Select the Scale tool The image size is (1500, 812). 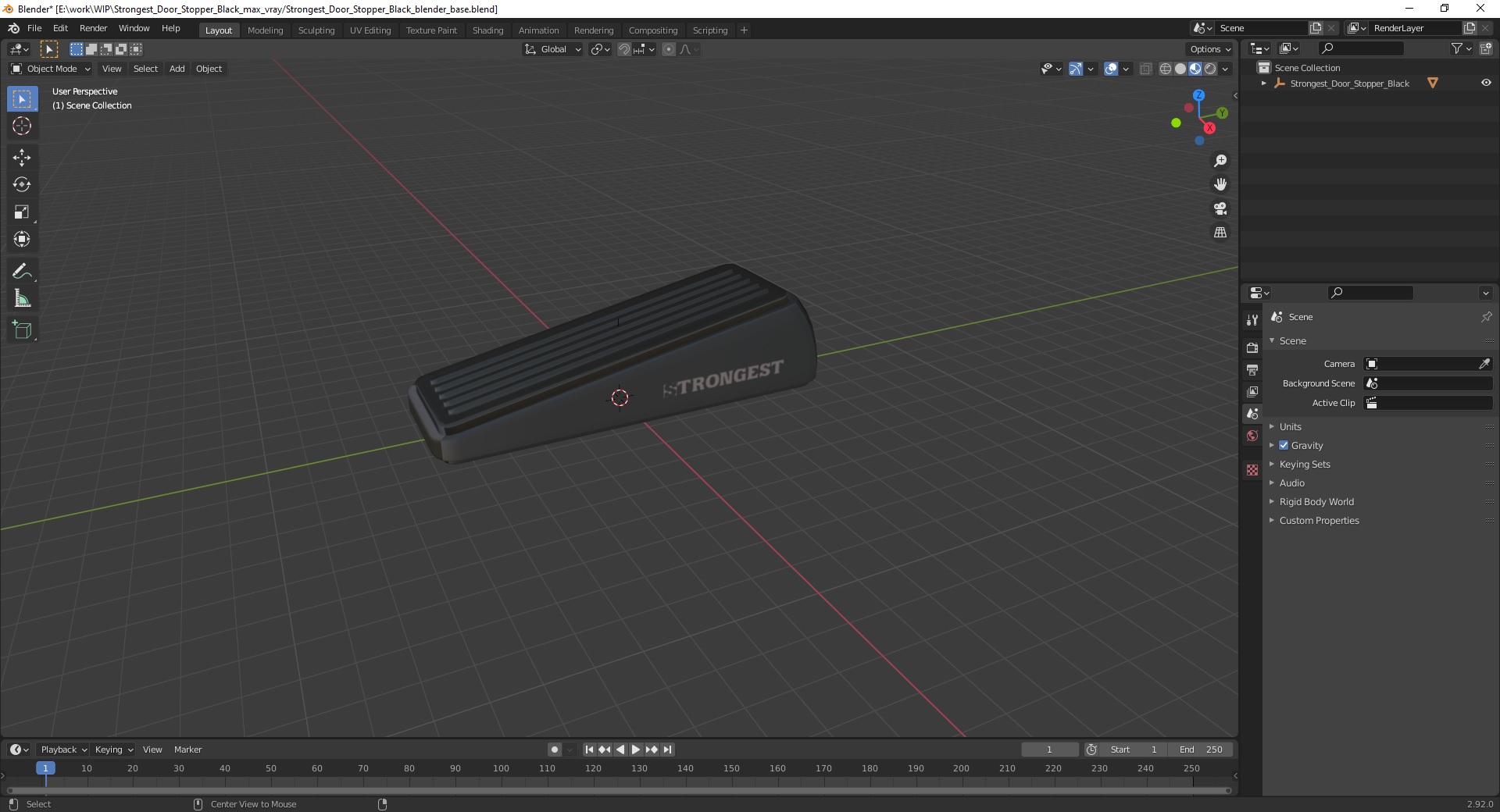tap(22, 212)
